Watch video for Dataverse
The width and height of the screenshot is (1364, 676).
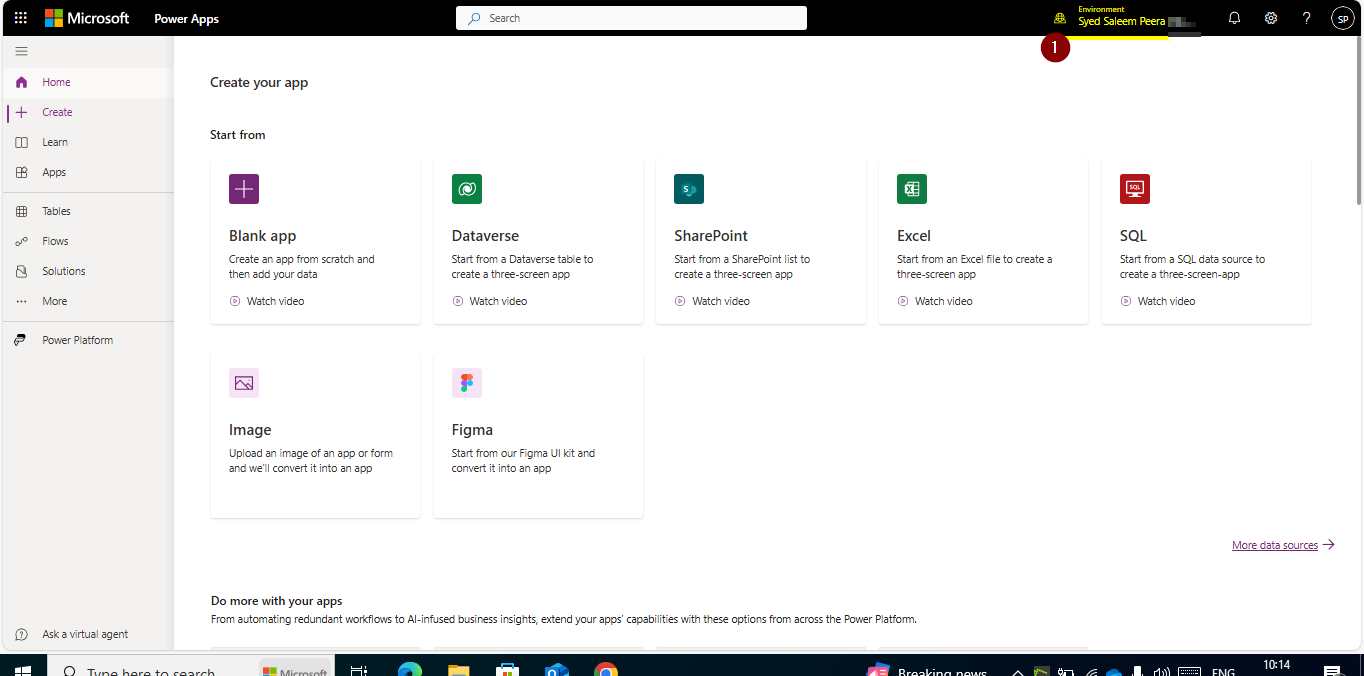490,301
